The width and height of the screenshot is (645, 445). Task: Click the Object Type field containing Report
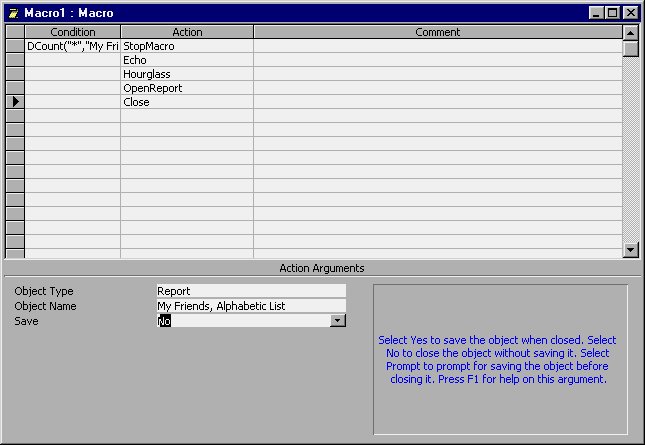[x=250, y=291]
